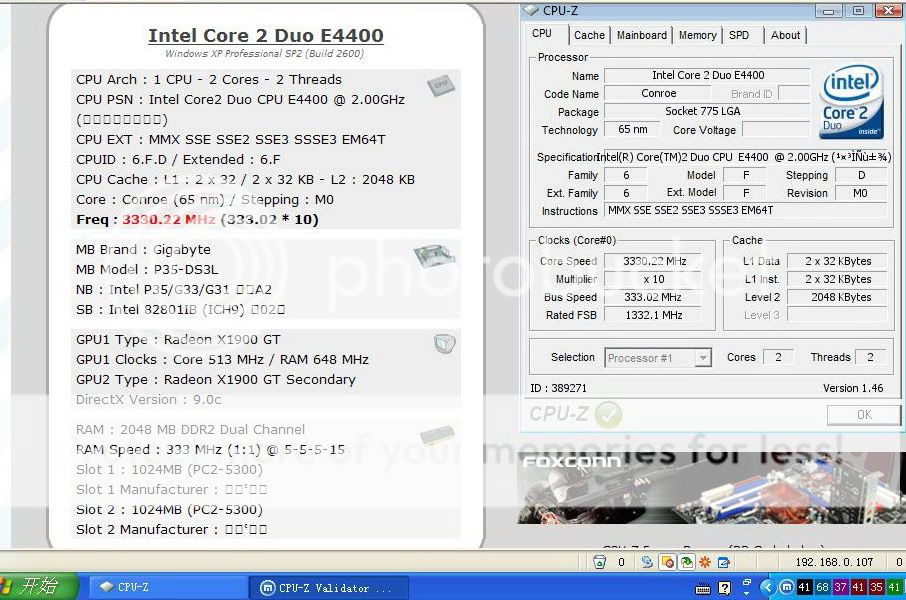
Task: Click the GPU icon beside GPU1 Type
Action: (x=444, y=344)
